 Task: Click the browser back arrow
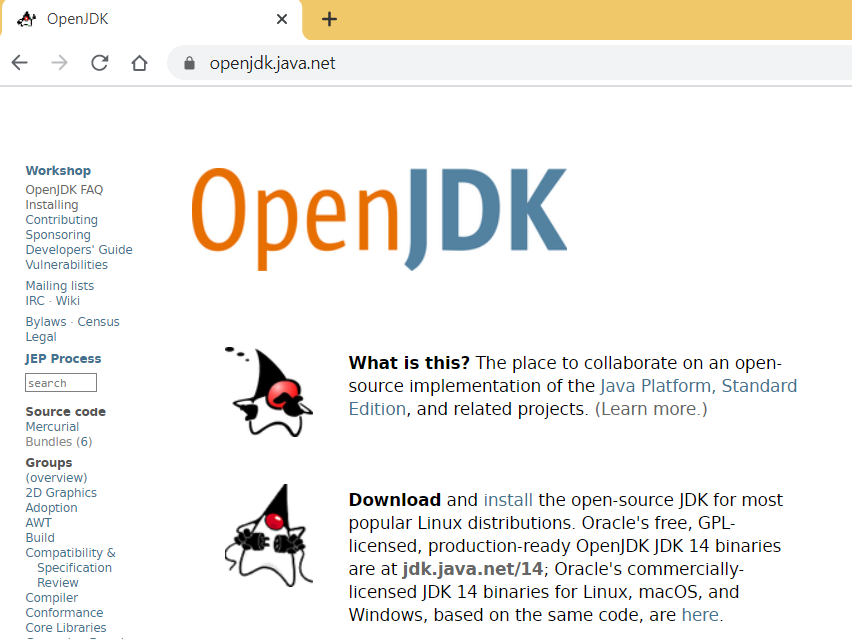(x=20, y=63)
